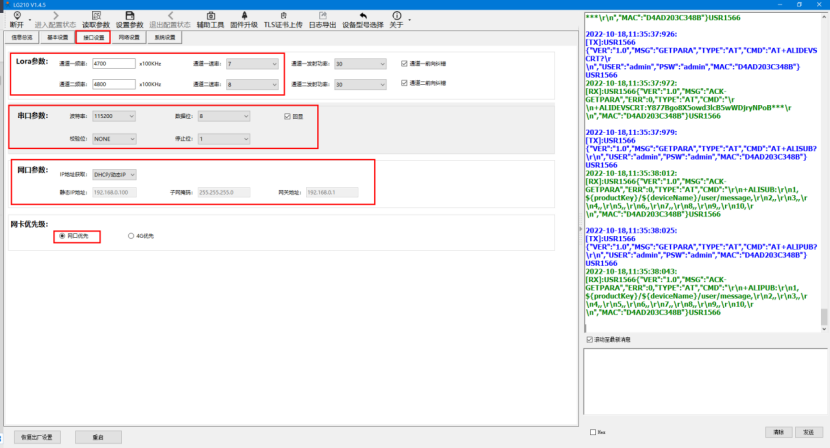
Task: Click the 恢复出厂设置 button
Action: coord(36,437)
